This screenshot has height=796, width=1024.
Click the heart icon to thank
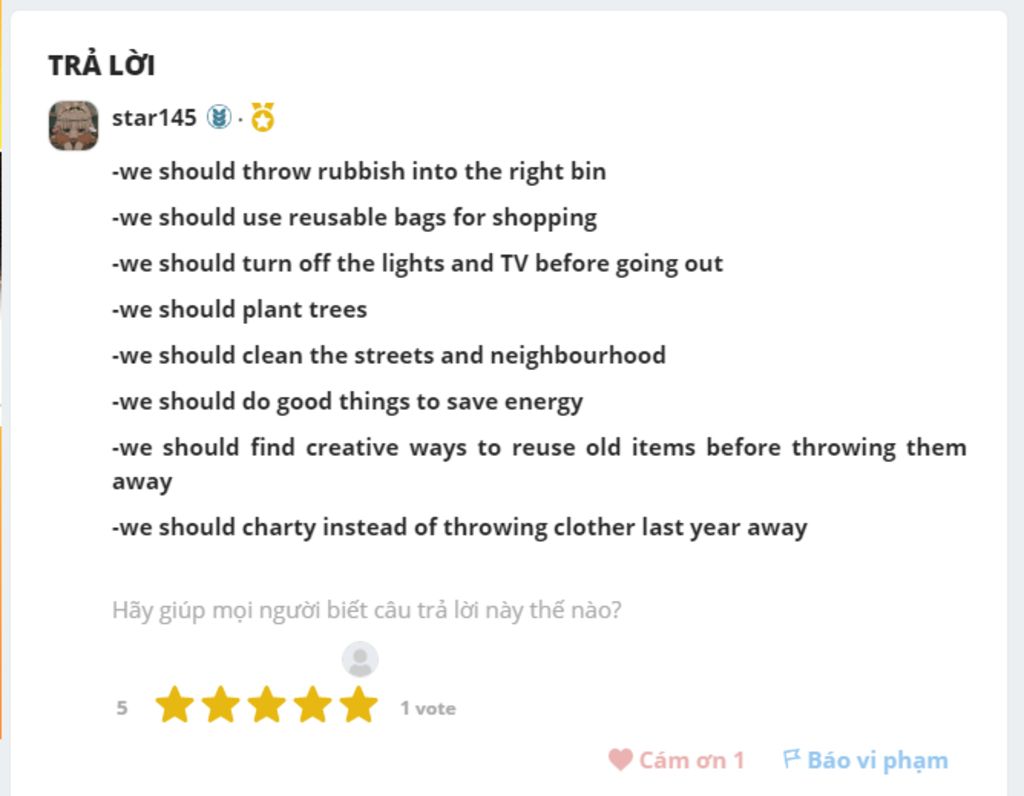pyautogui.click(x=620, y=759)
